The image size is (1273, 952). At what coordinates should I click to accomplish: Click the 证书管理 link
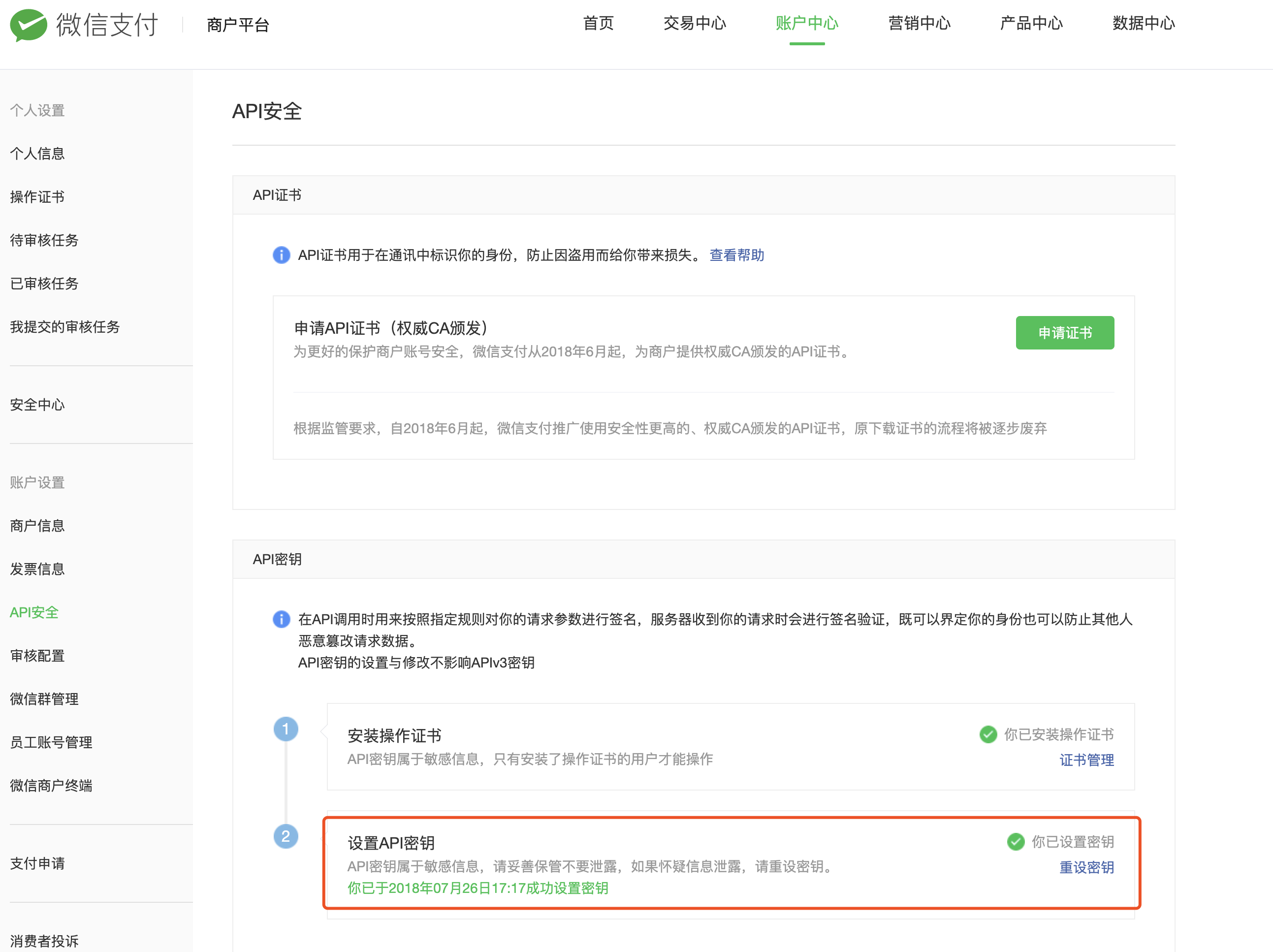(x=1086, y=761)
